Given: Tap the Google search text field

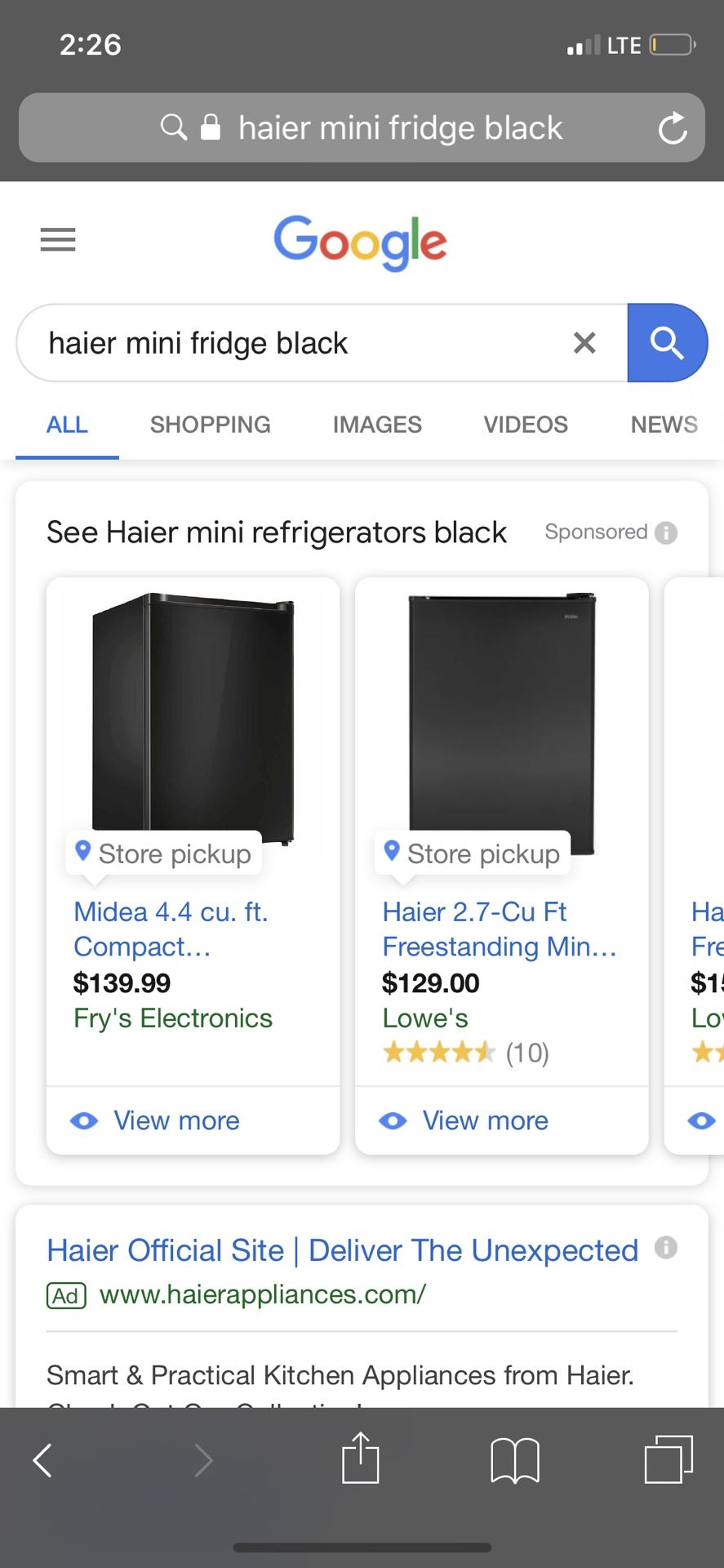Looking at the screenshot, I should click(294, 343).
